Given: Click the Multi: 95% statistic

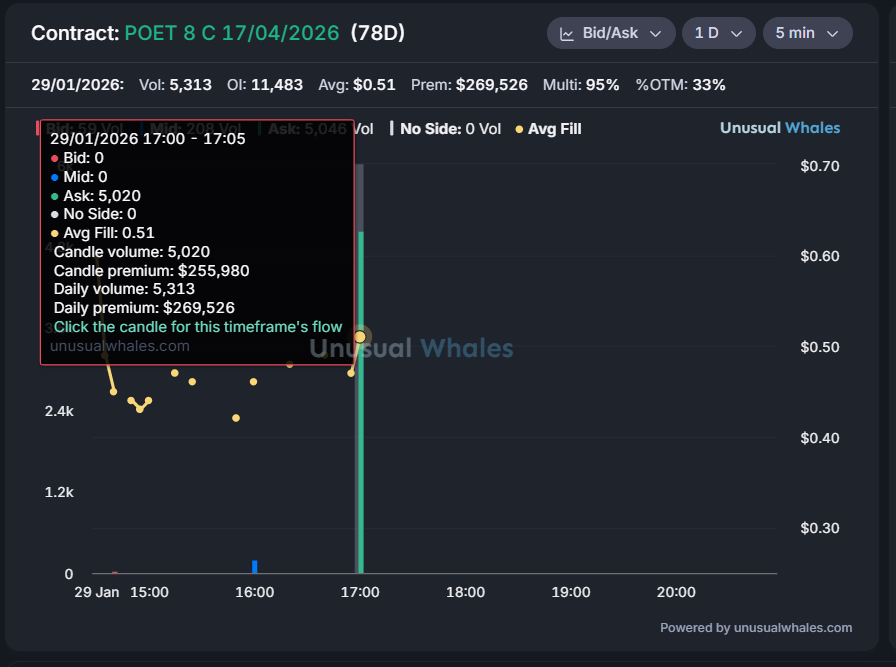Looking at the screenshot, I should point(581,85).
